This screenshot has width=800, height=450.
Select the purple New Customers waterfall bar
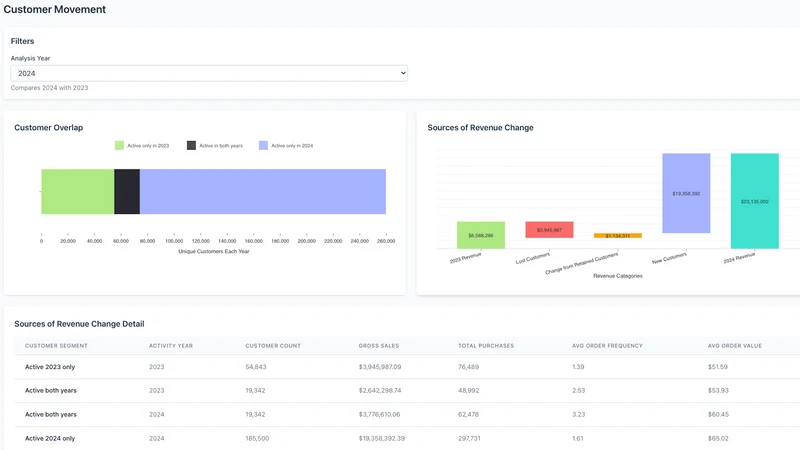click(x=686, y=193)
